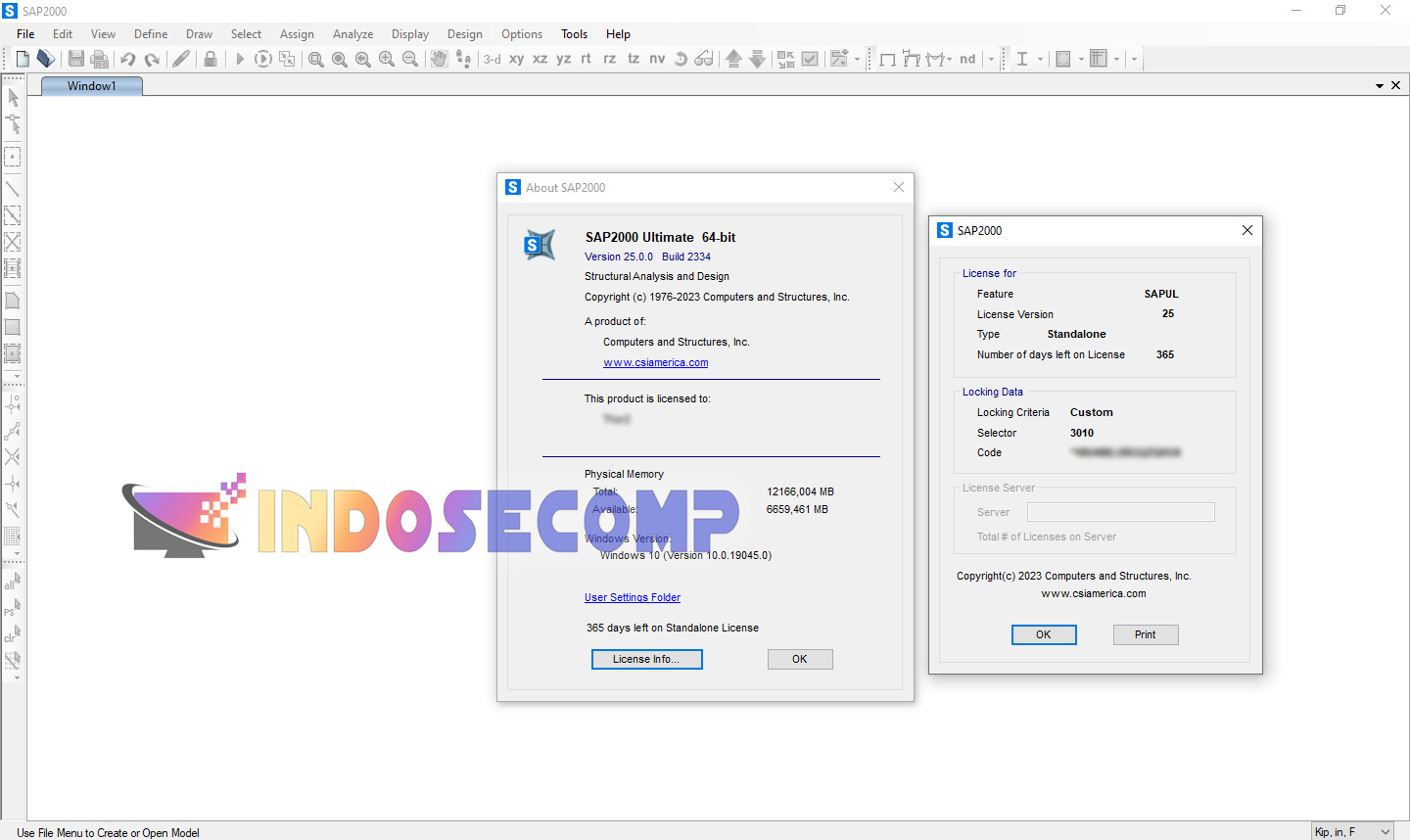Viewport: 1410px width, 840px height.
Task: Open the User Settings Folder link
Action: tap(633, 597)
